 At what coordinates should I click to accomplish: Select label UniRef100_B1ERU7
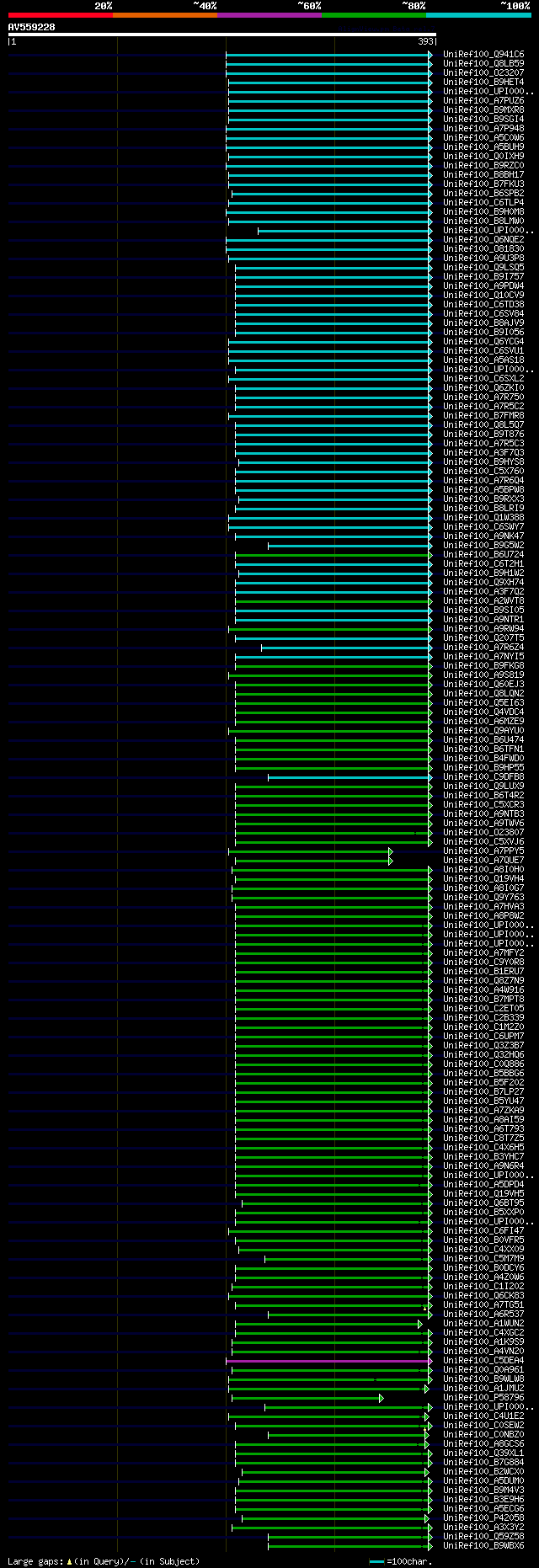click(x=483, y=972)
